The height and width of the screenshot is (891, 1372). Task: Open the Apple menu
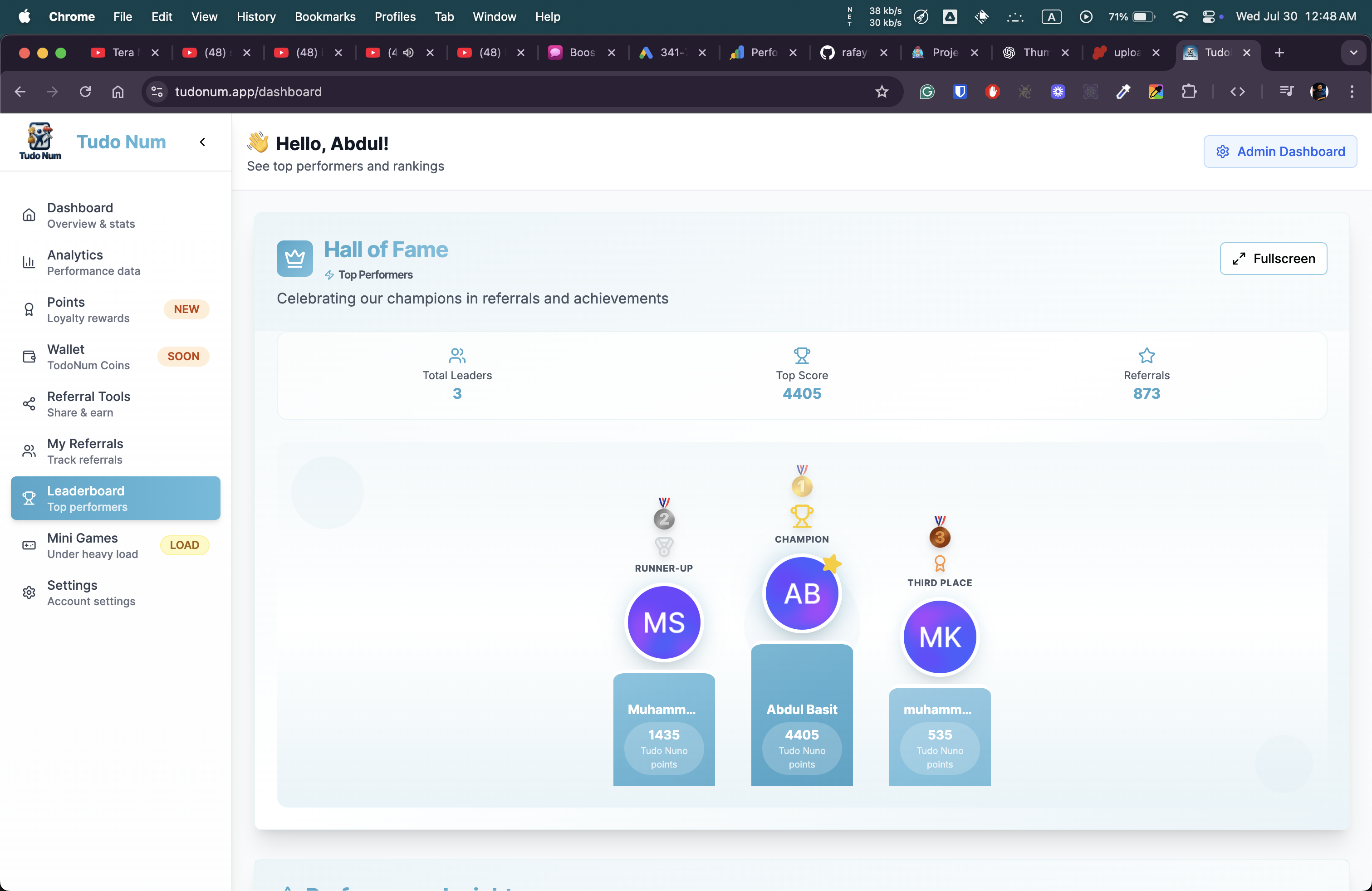(x=24, y=17)
